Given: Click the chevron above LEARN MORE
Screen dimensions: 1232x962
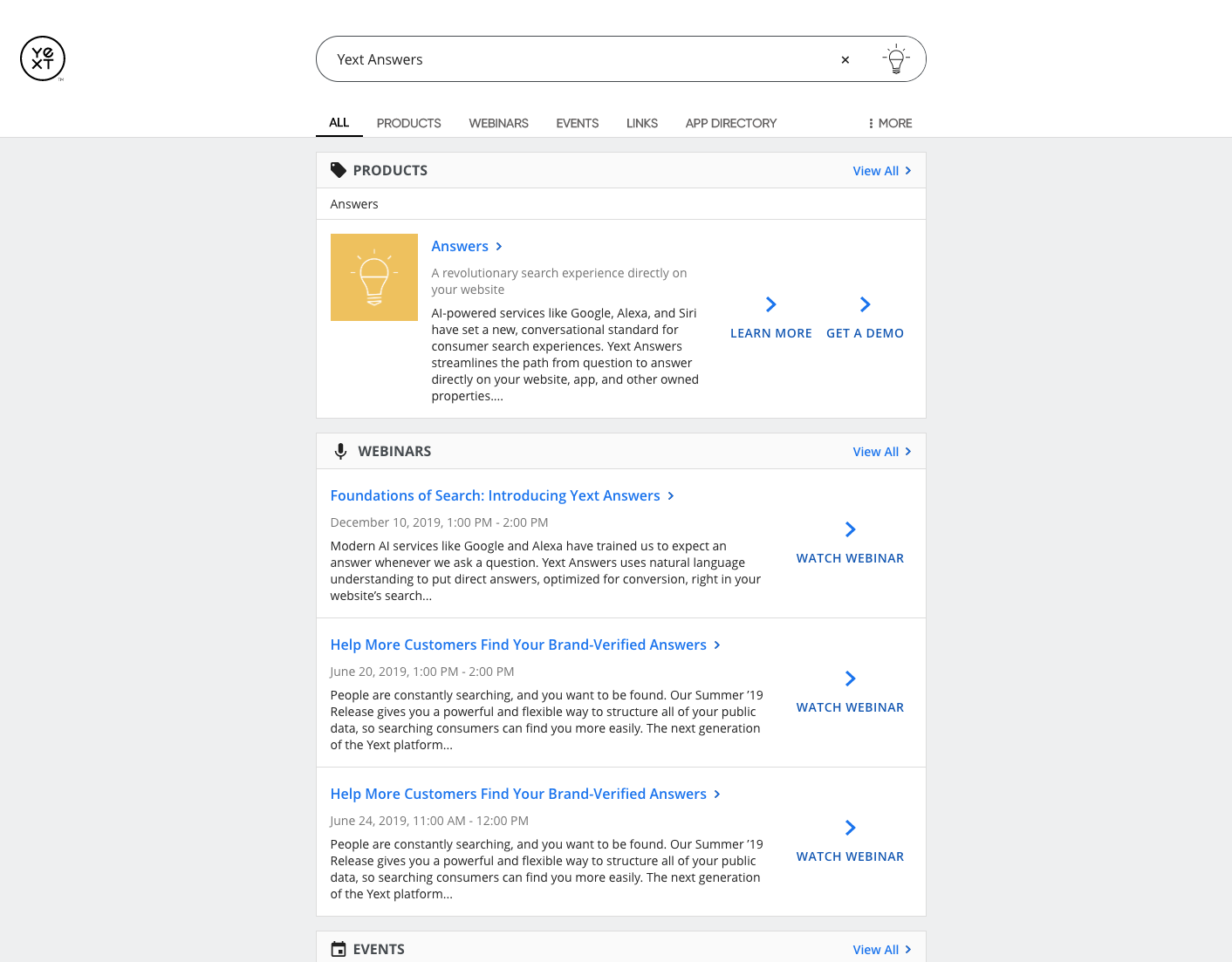Looking at the screenshot, I should pos(771,304).
